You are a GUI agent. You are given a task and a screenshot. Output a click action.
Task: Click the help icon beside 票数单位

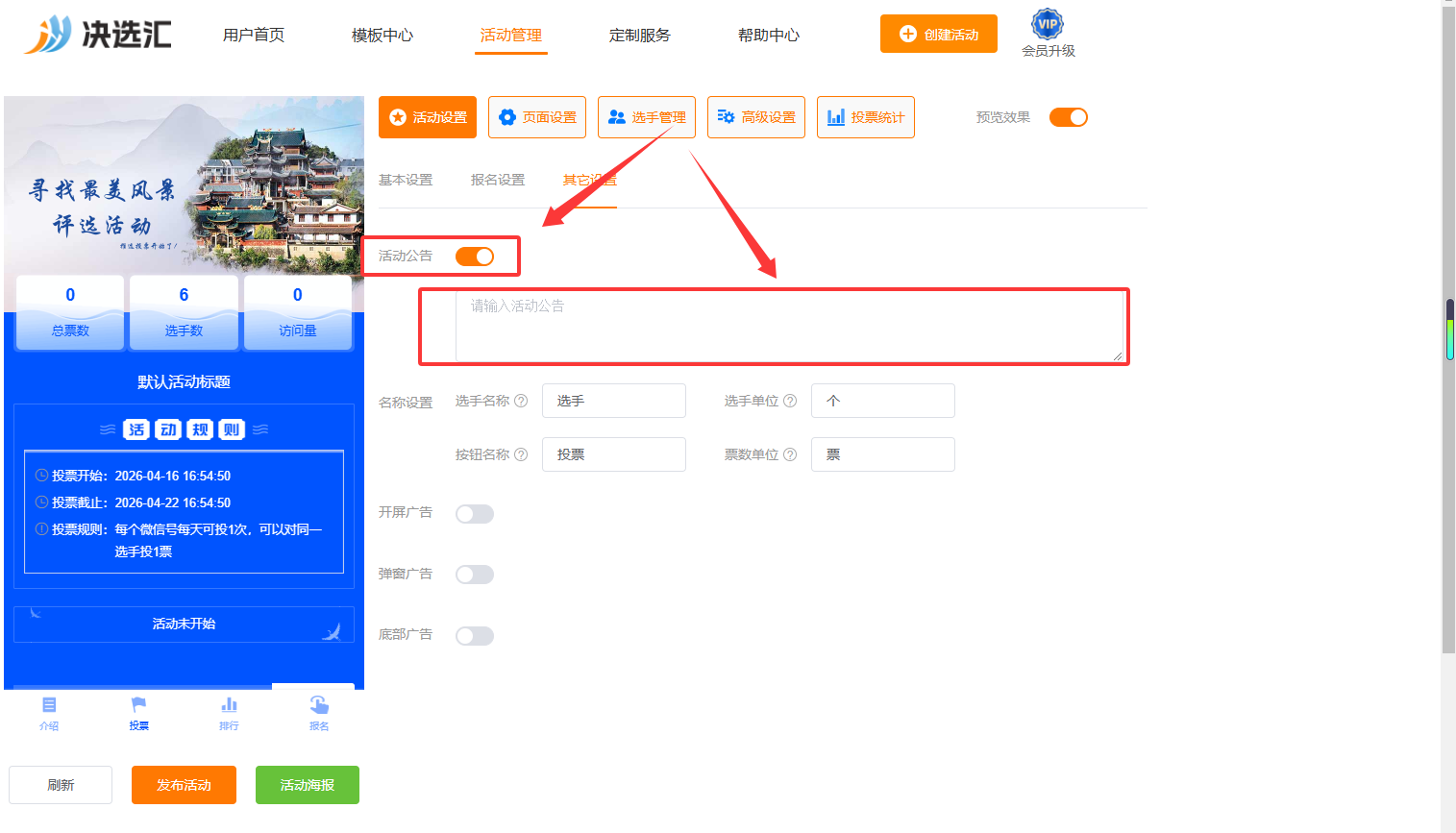point(790,454)
